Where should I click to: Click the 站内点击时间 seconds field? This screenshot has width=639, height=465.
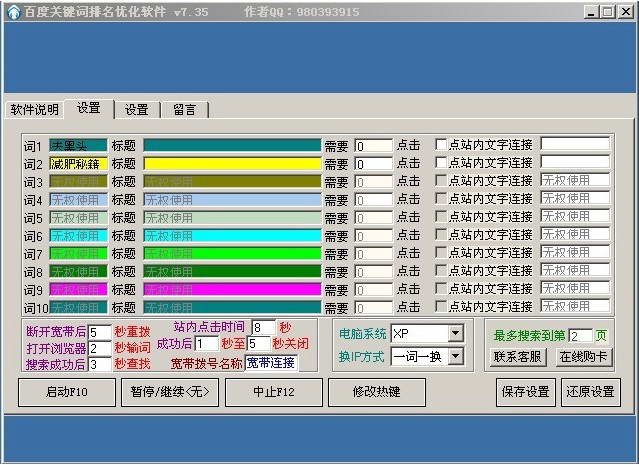pyautogui.click(x=264, y=327)
